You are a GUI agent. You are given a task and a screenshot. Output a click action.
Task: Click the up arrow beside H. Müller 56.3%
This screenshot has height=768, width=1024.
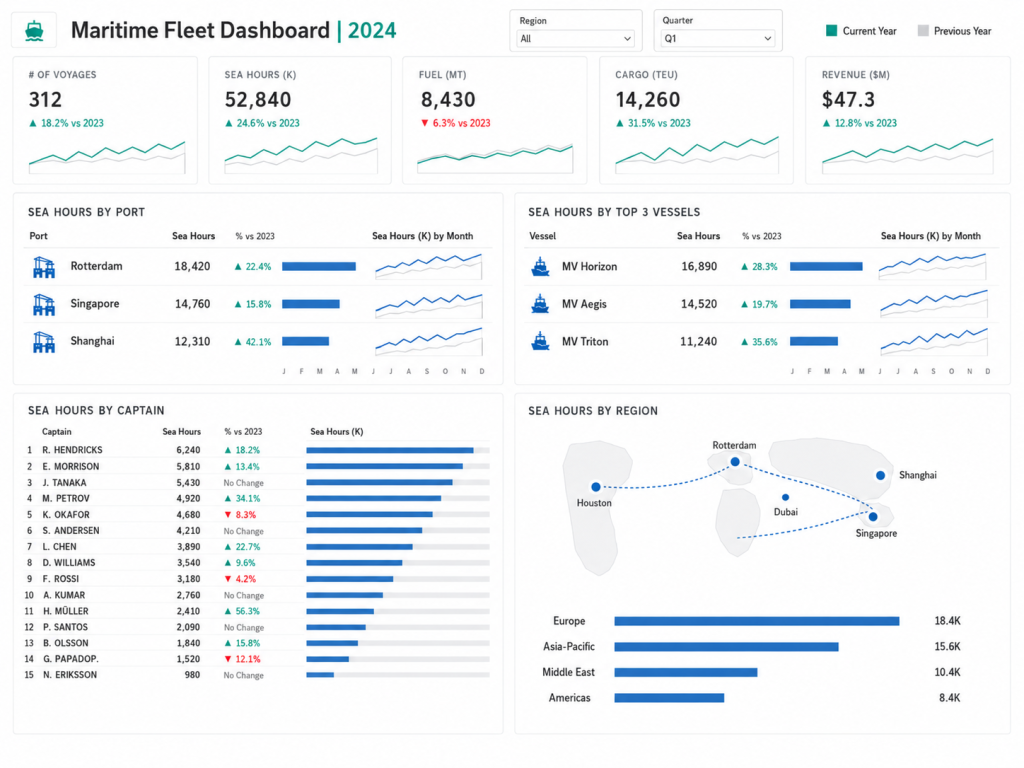[228, 611]
